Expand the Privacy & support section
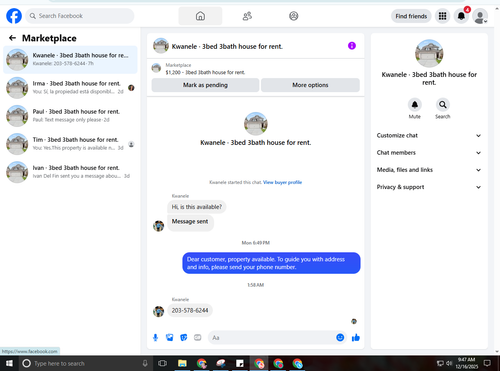Screen dimensions: 500x371 pyautogui.click(x=429, y=187)
